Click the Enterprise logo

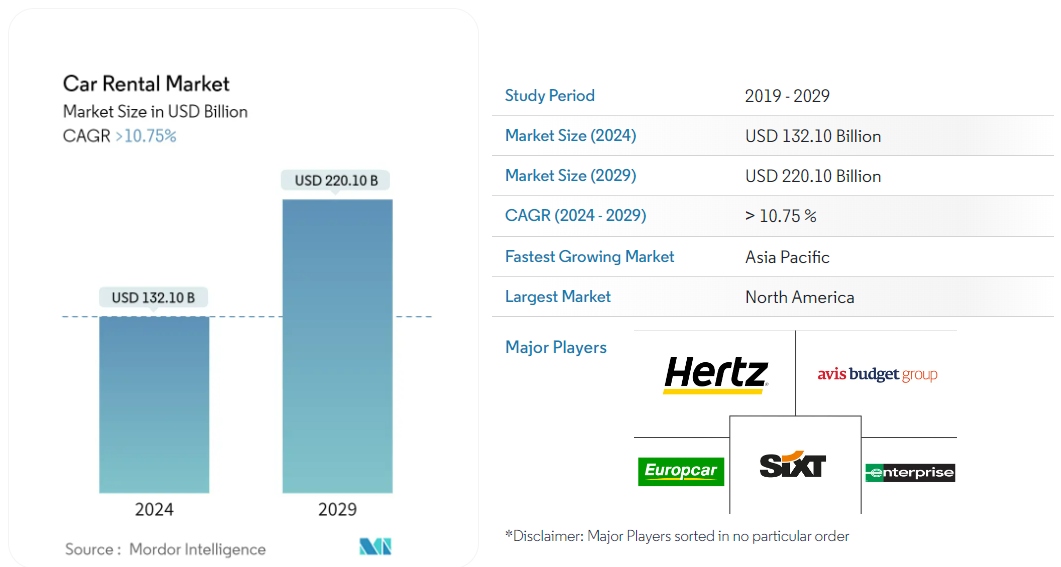click(910, 472)
